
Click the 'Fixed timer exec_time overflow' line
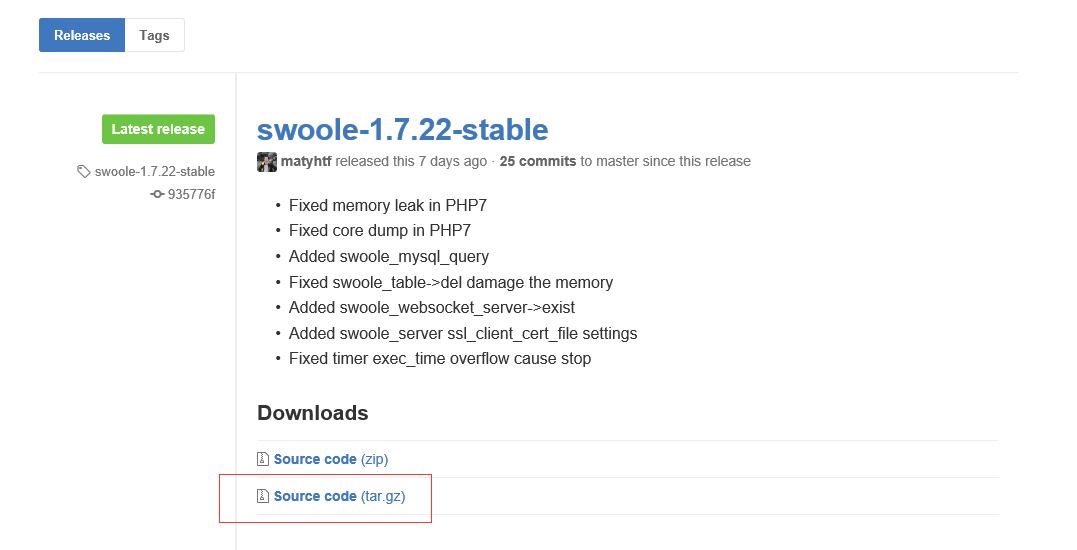pos(440,358)
